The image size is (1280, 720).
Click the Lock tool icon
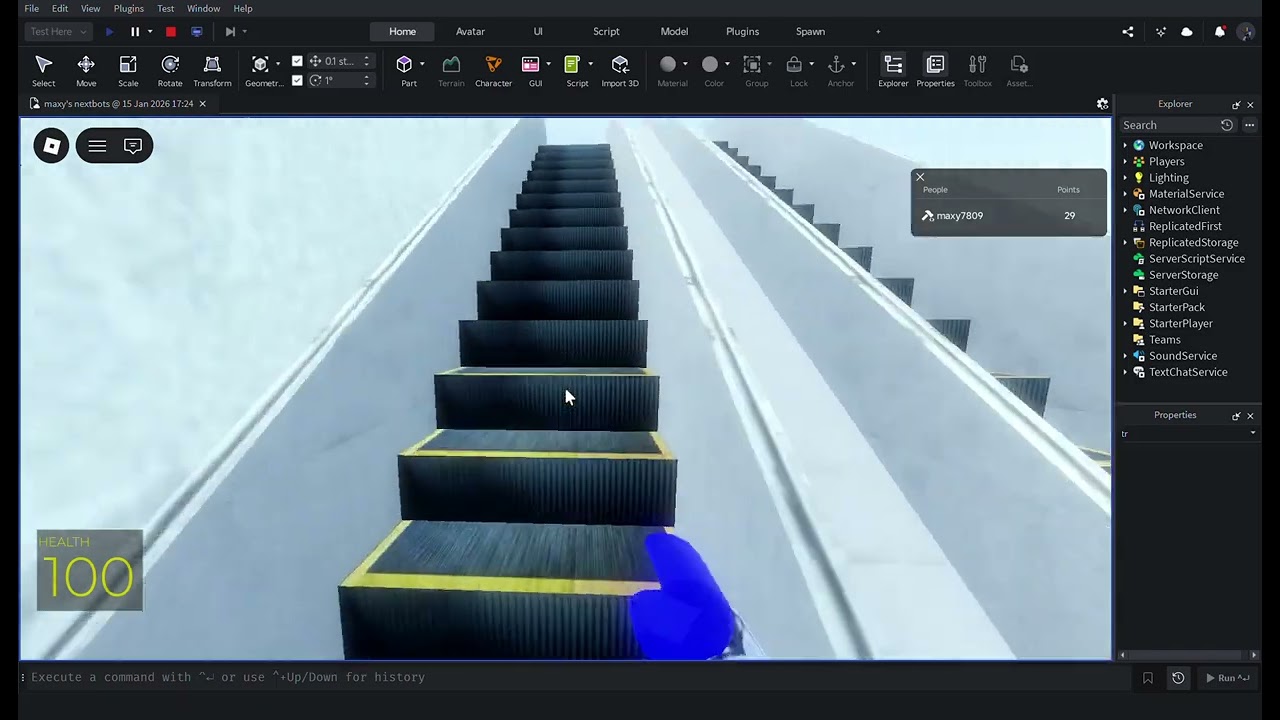(x=794, y=65)
